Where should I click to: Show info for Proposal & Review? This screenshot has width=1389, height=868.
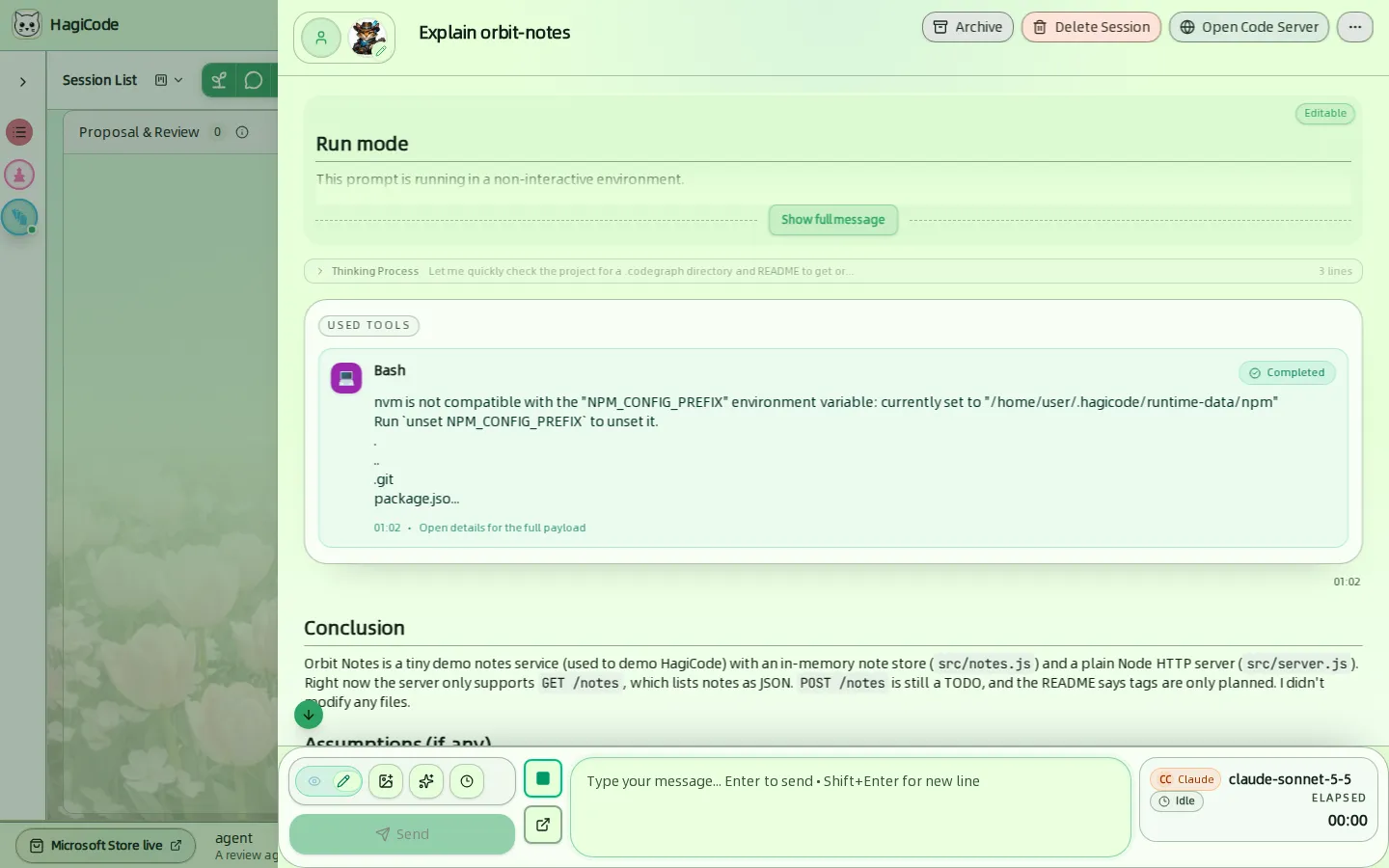(242, 132)
